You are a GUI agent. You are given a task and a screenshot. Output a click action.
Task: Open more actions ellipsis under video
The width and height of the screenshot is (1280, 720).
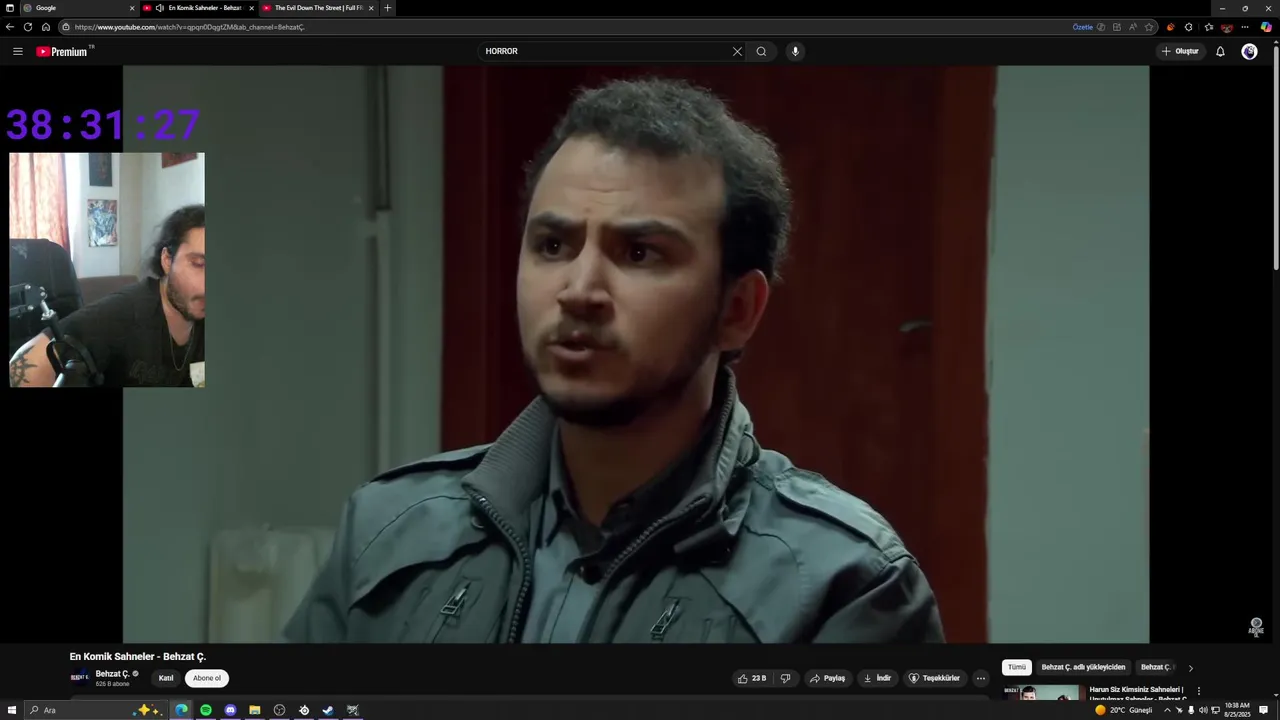click(981, 678)
